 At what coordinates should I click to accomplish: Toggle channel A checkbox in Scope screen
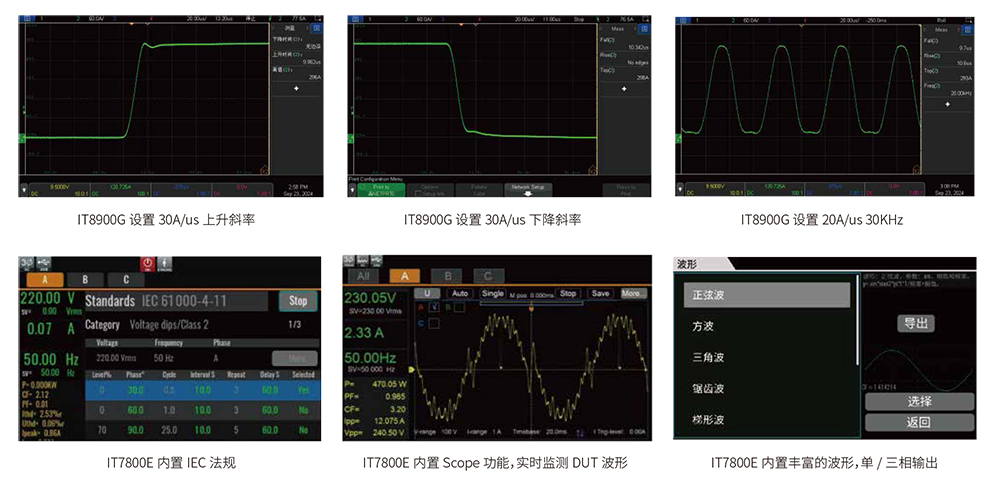434,307
